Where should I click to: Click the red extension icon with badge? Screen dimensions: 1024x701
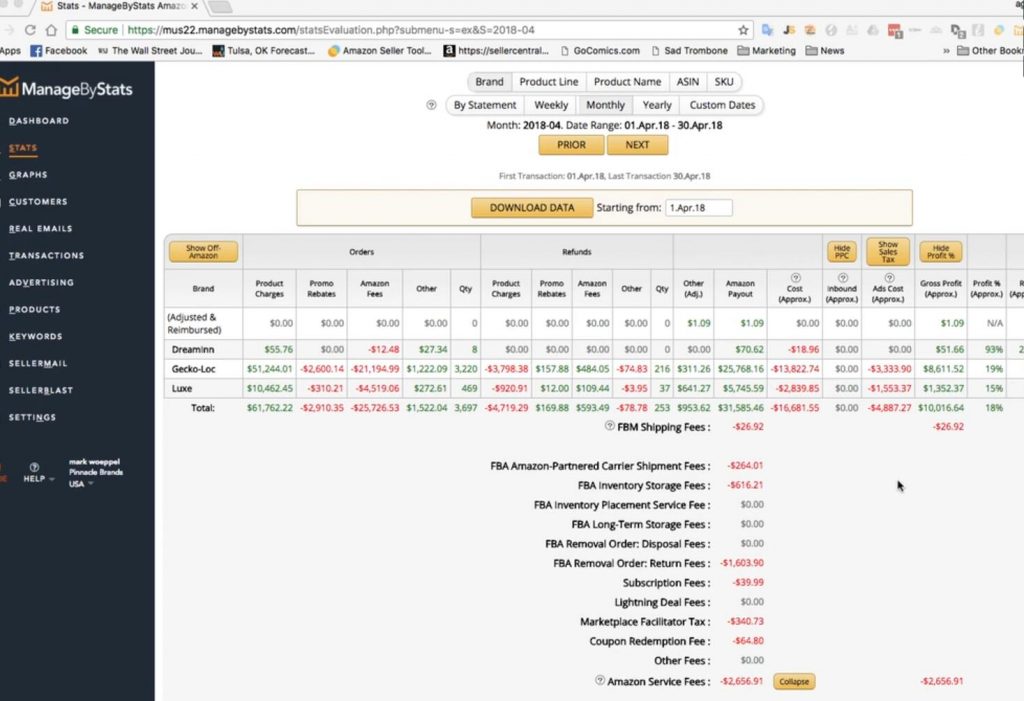click(x=895, y=31)
